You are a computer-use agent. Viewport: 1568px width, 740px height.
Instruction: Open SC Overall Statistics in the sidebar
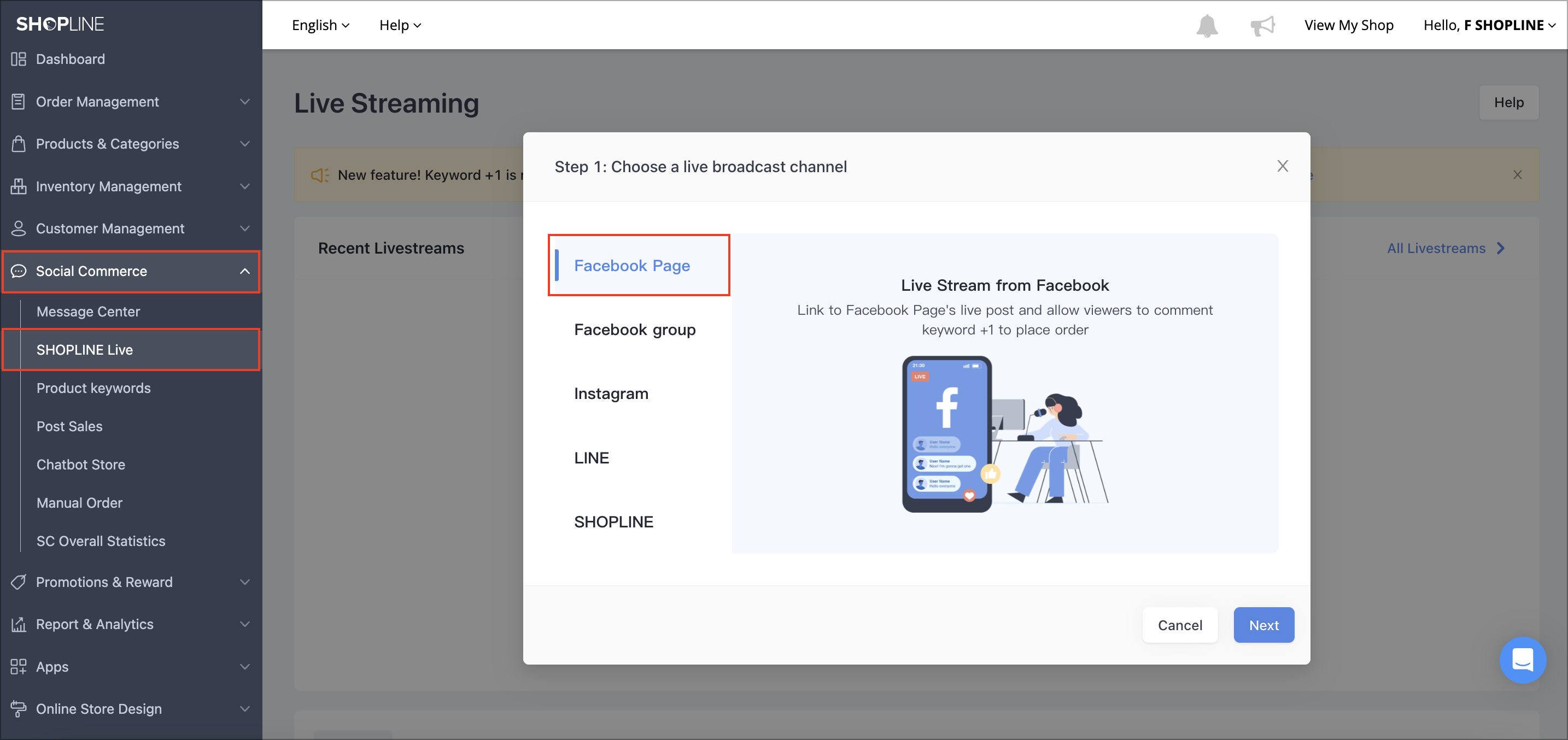pos(101,541)
